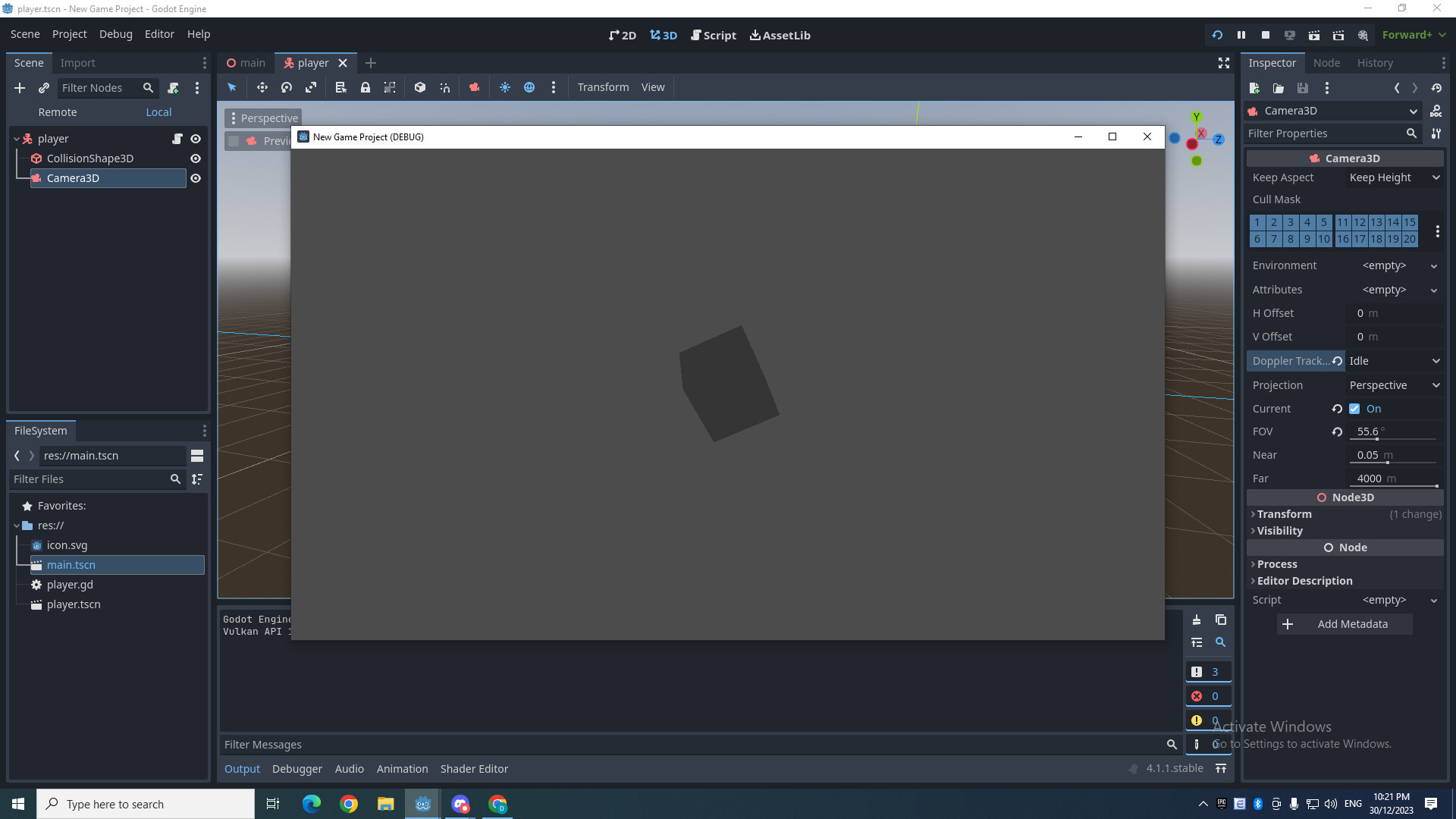Image resolution: width=1456 pixels, height=819 pixels.
Task: Click the Run Current Scene icon
Action: [1314, 35]
